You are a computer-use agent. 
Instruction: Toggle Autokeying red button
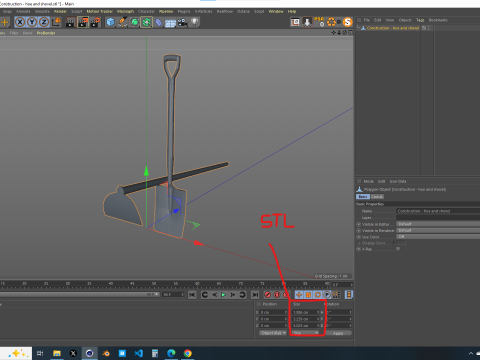pyautogui.click(x=277, y=295)
